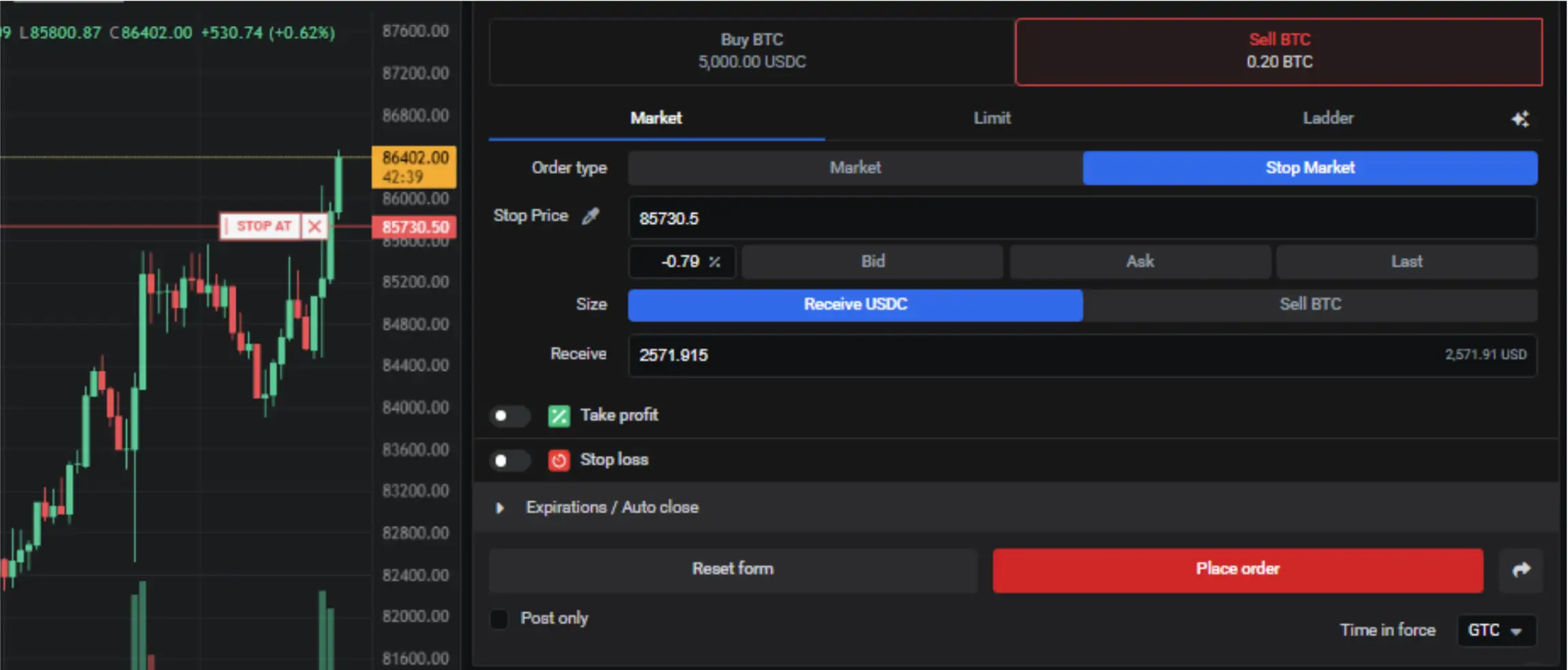Click the sparkle icon next to Ladder tab
This screenshot has height=670, width=1568.
point(1520,119)
